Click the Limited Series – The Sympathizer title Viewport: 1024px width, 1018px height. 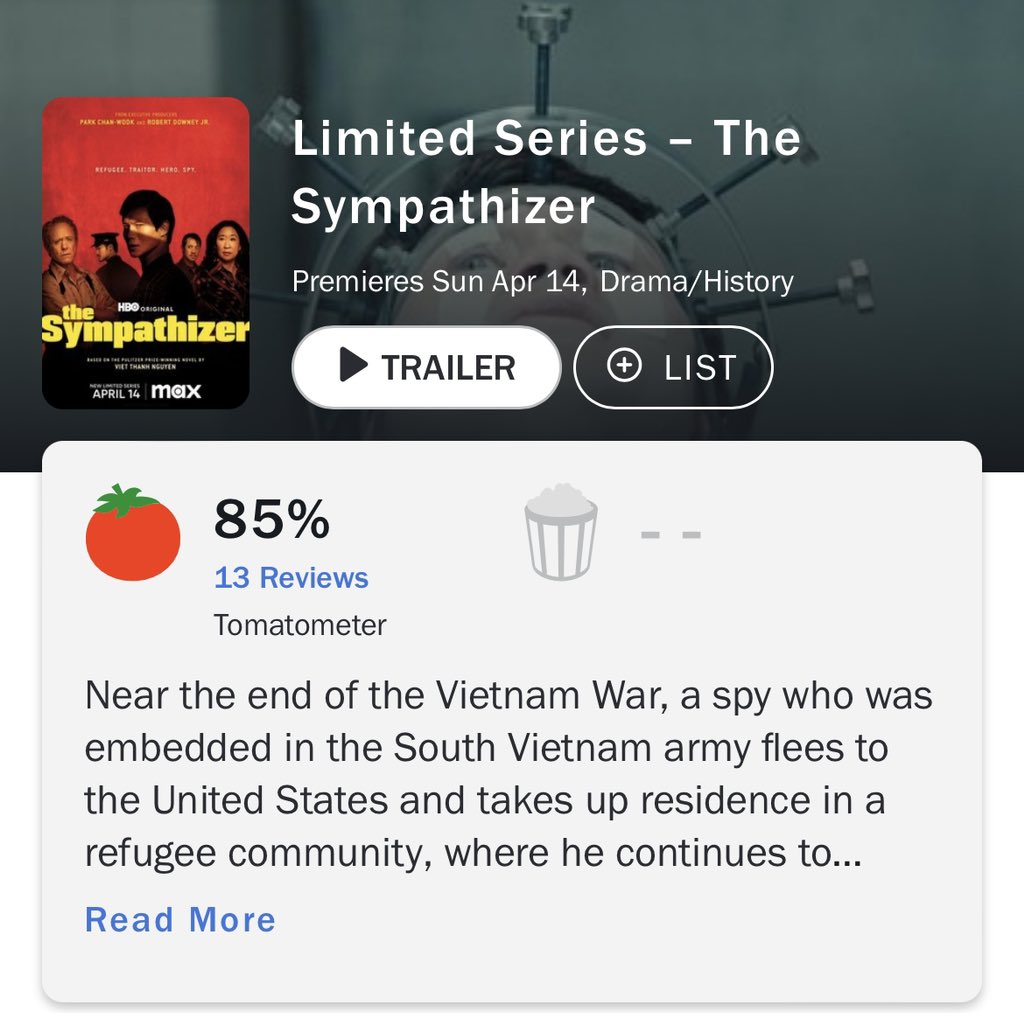coord(546,172)
